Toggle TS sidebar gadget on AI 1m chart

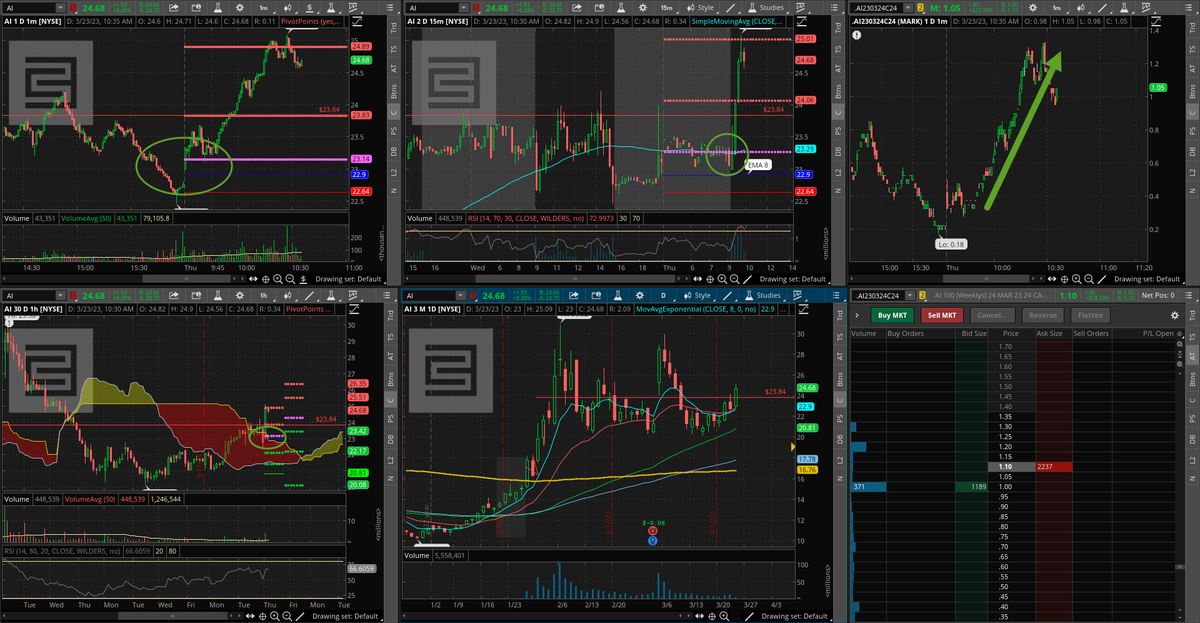pyautogui.click(x=393, y=48)
